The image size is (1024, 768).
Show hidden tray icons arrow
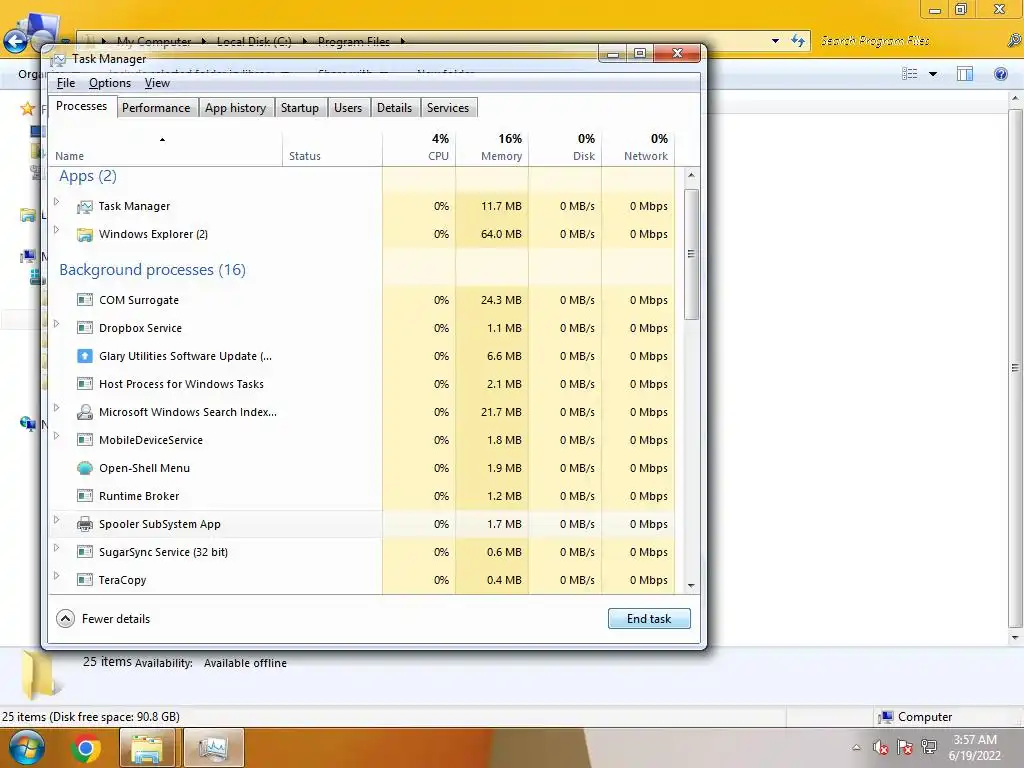pos(856,748)
